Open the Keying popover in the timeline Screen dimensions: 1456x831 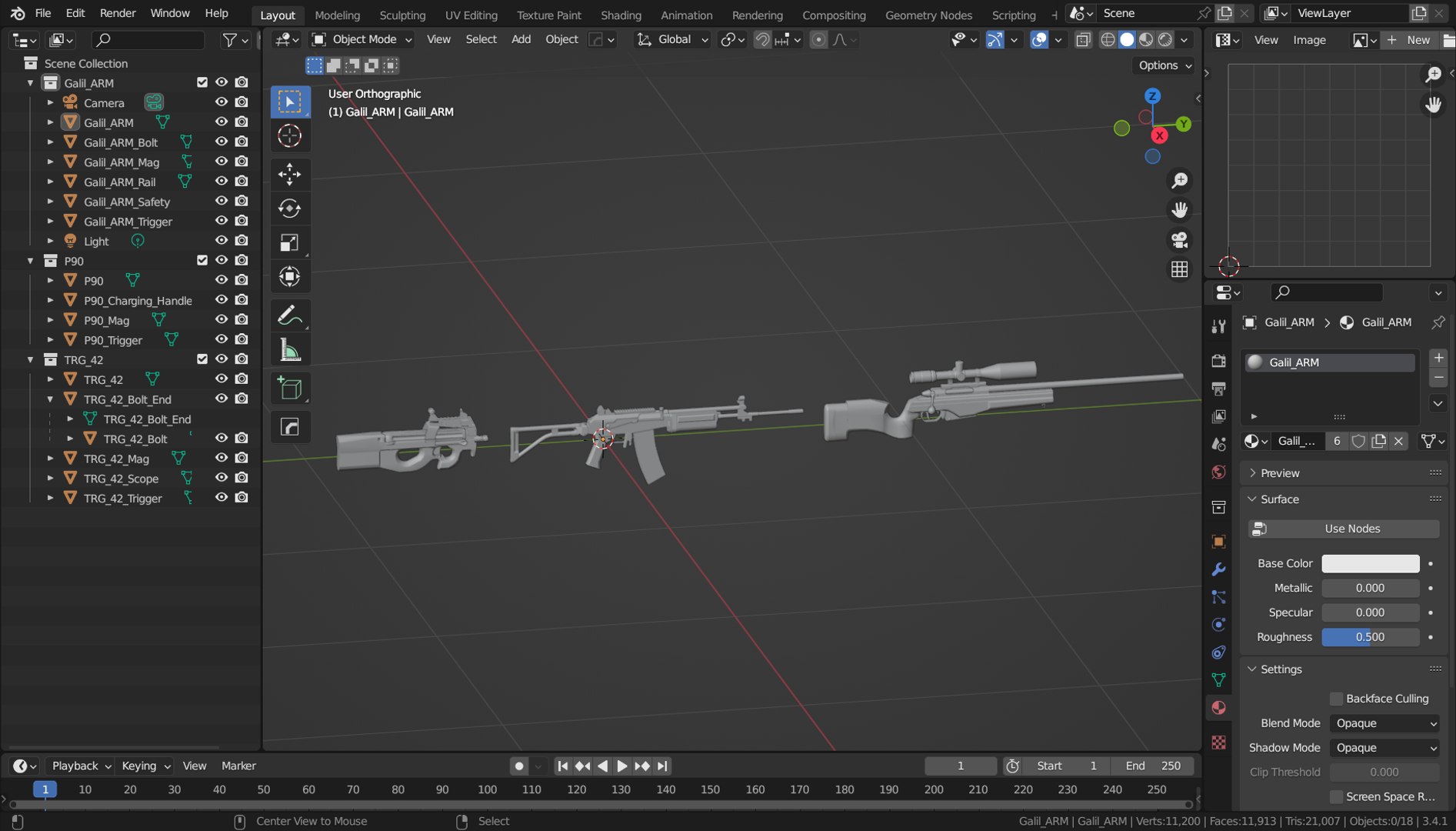click(146, 766)
